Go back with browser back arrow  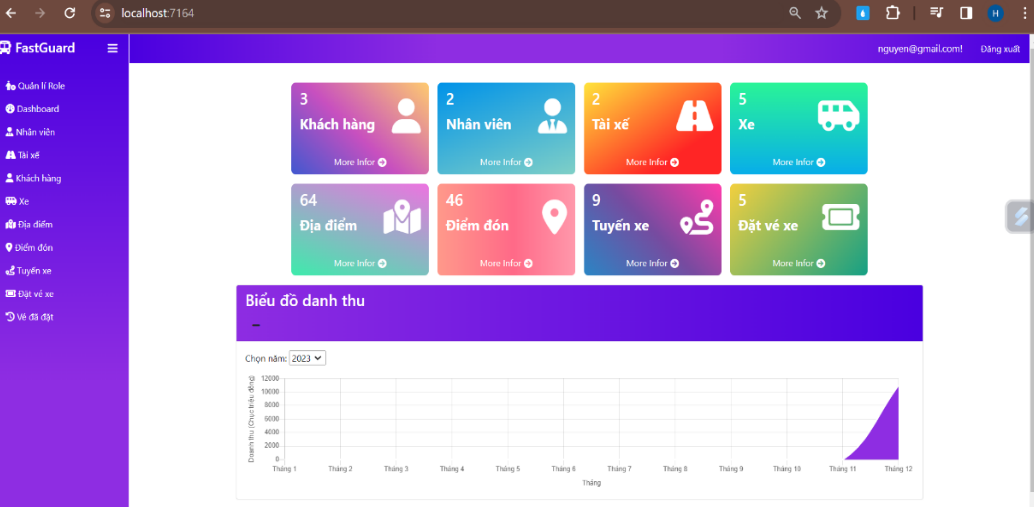11,13
